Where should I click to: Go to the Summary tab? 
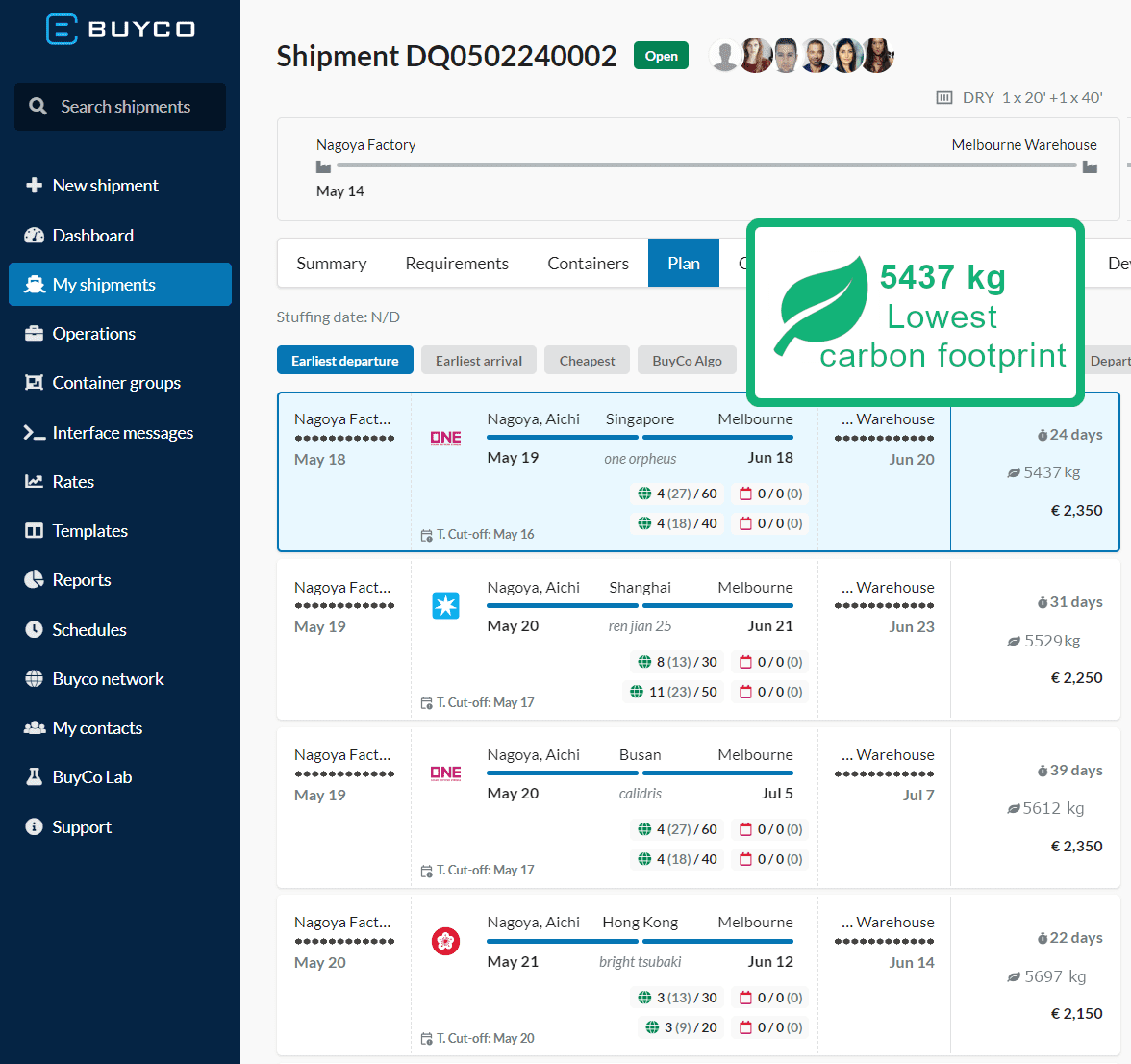click(331, 264)
